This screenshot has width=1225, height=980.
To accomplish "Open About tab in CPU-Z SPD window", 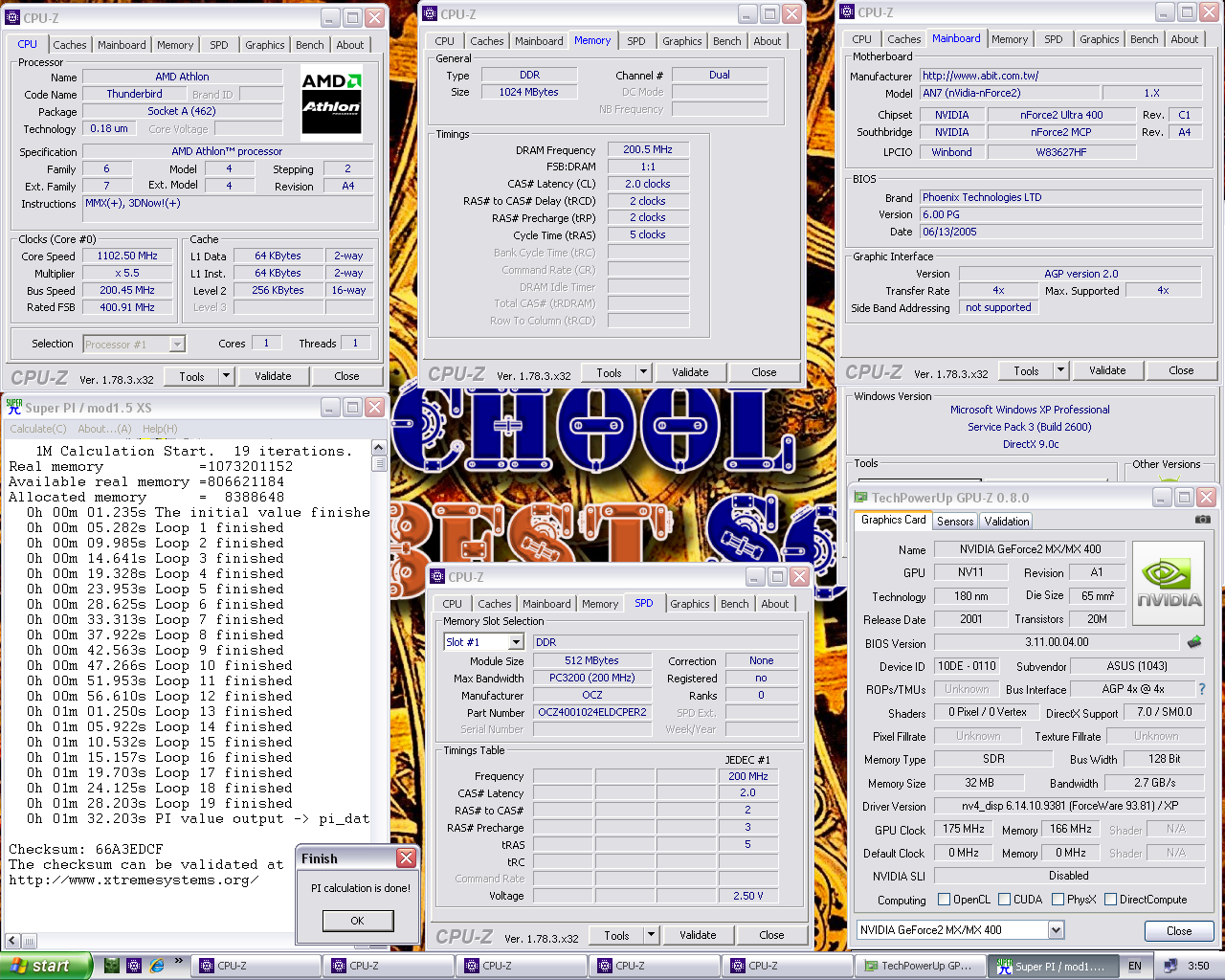I will (775, 604).
